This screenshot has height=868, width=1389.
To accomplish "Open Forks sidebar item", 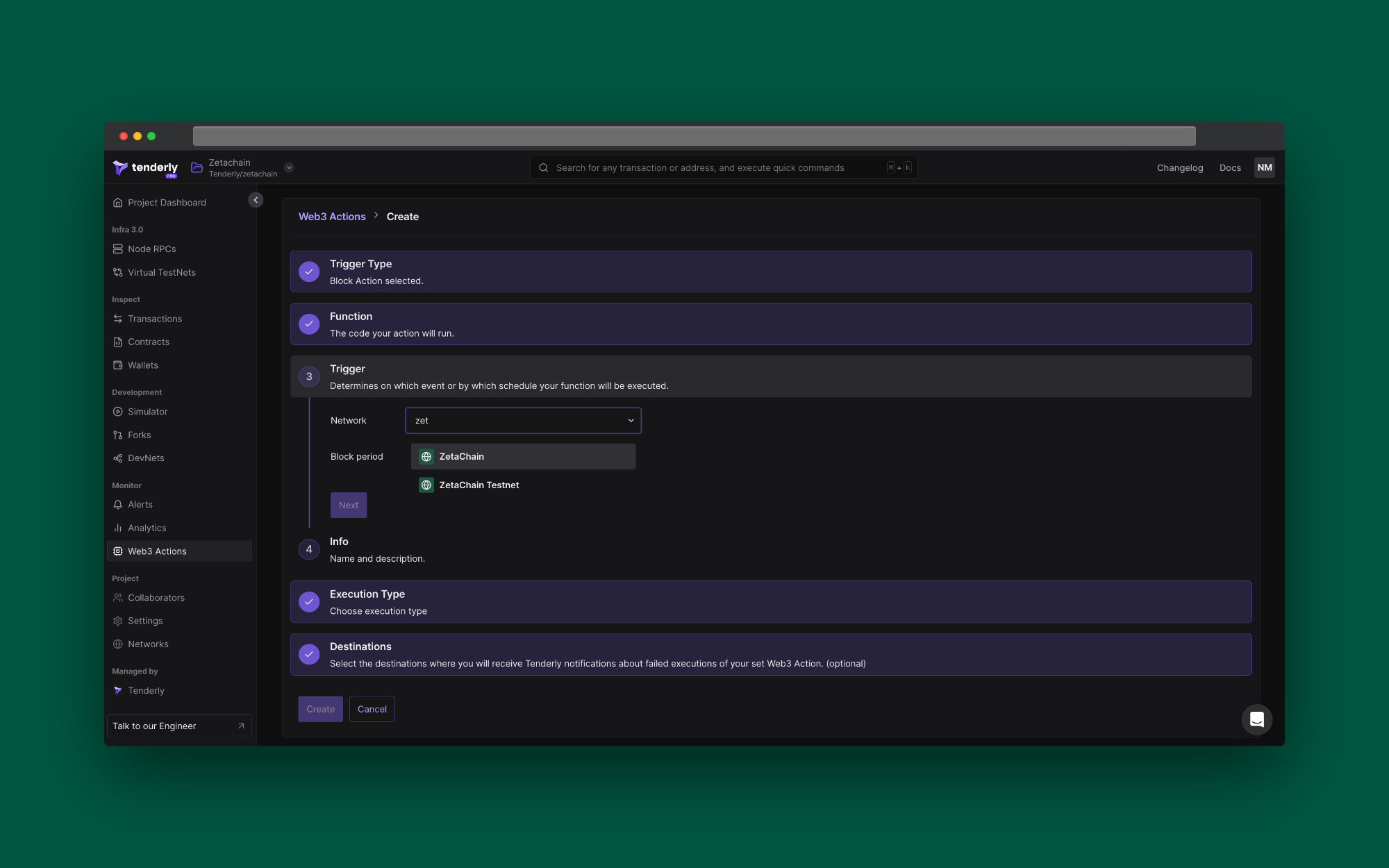I will [139, 435].
